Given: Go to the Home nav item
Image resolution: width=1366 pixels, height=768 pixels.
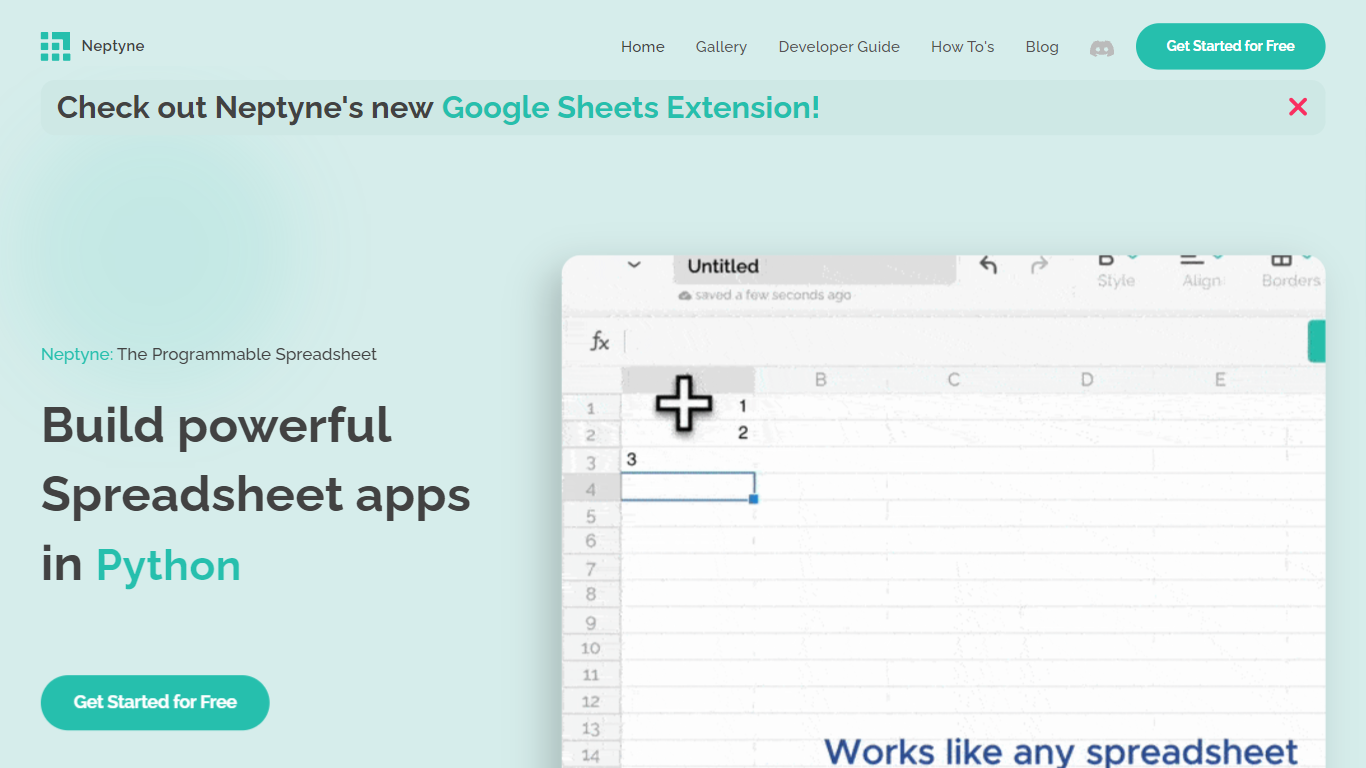Looking at the screenshot, I should pos(642,47).
